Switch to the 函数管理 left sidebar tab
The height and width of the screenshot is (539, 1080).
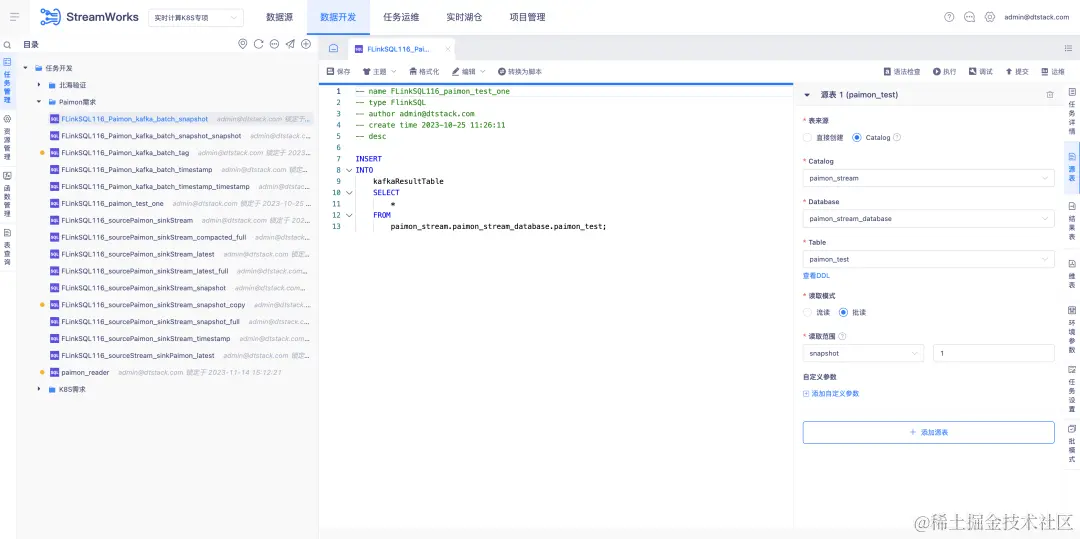[8, 195]
